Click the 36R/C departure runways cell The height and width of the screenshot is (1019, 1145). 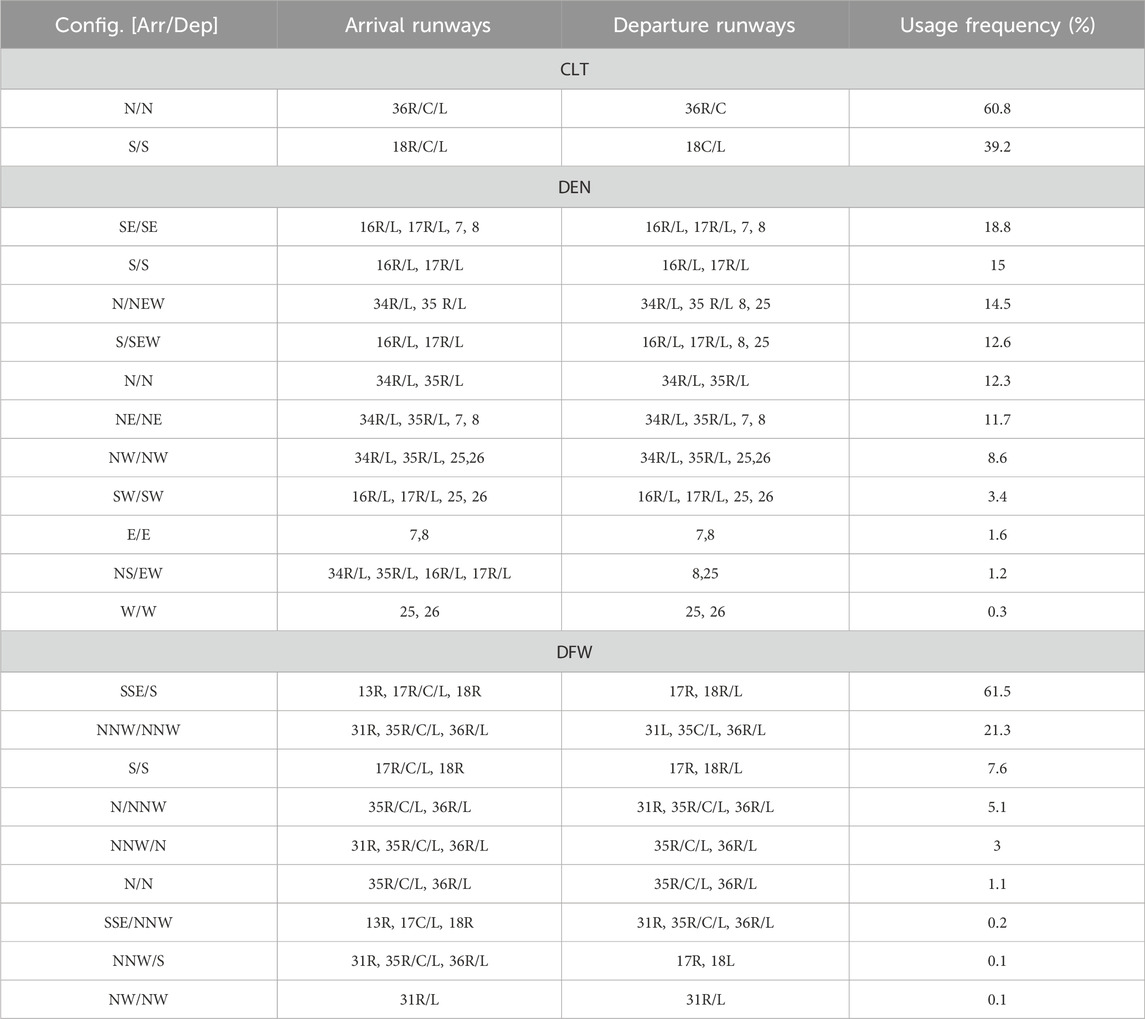point(705,109)
